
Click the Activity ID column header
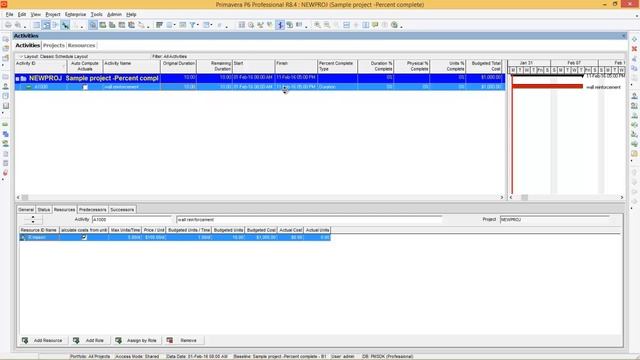coord(40,66)
